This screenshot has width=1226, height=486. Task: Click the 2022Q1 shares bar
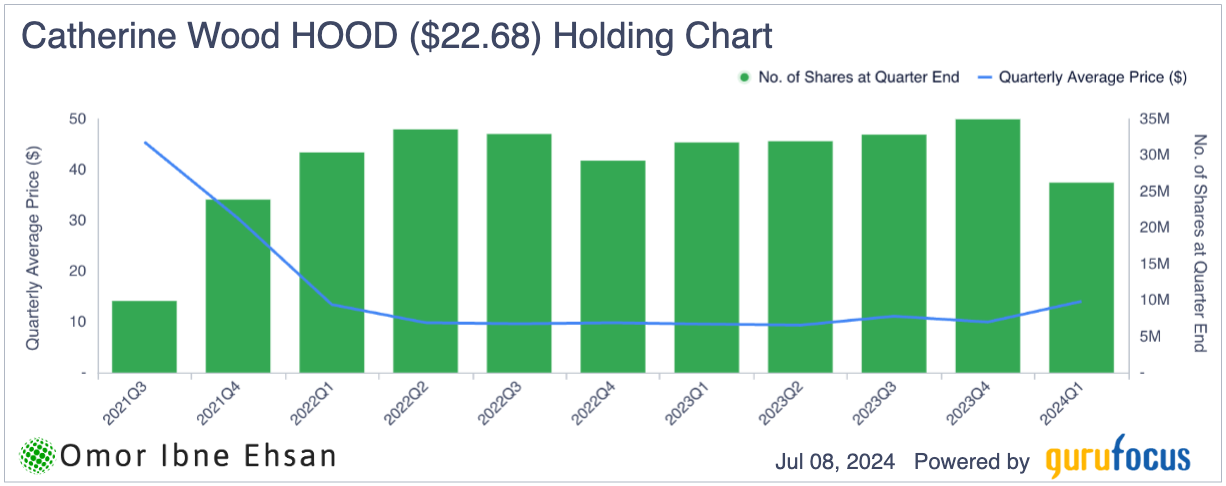click(x=332, y=263)
